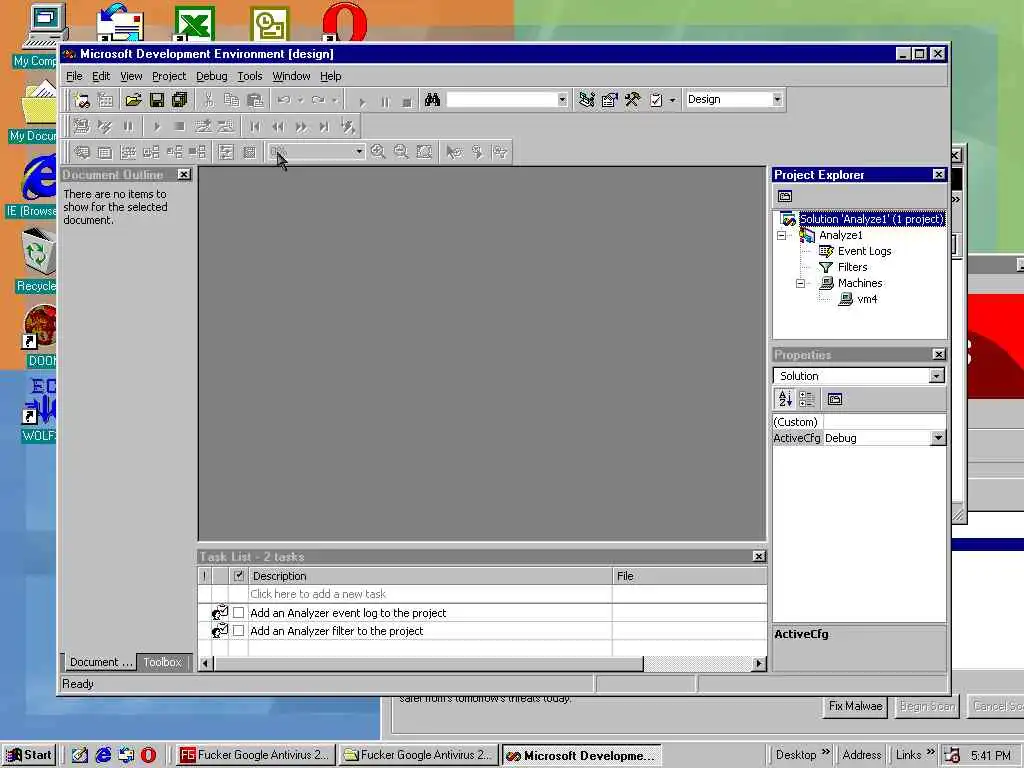
Task: Click the Cut scissors icon
Action: pos(208,100)
